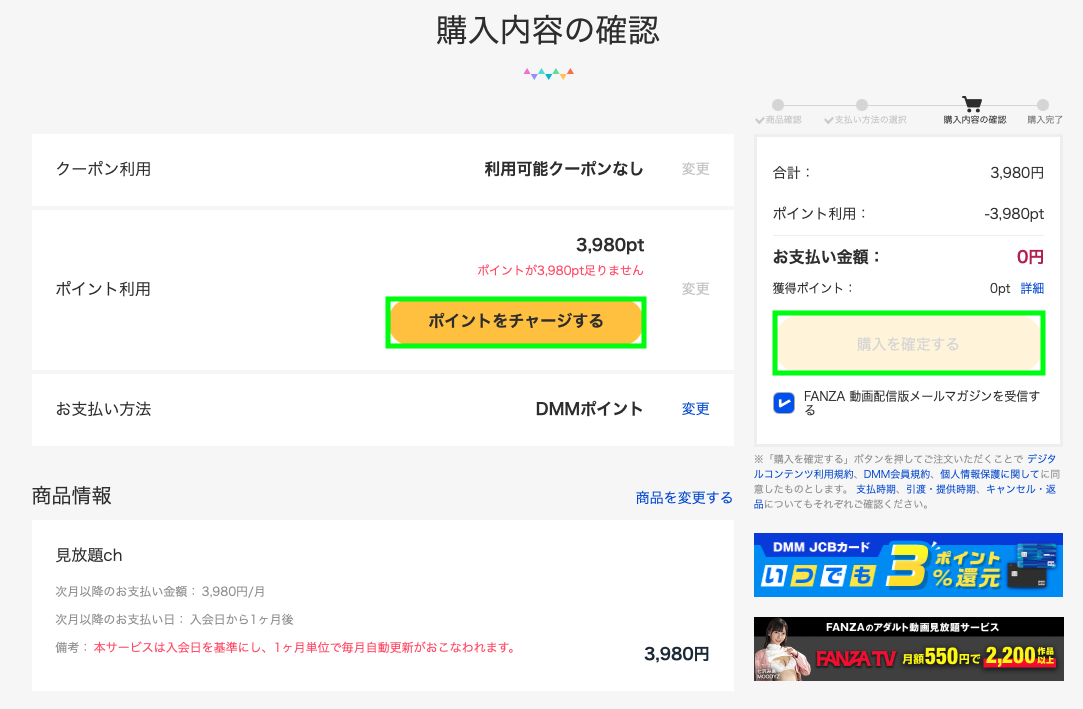Click the shopping cart step icon

[971, 103]
